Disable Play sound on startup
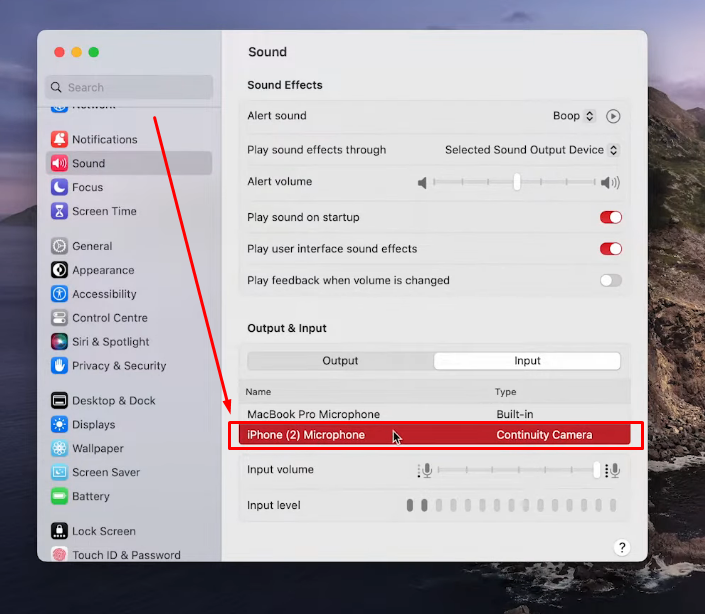The image size is (705, 614). pyautogui.click(x=611, y=218)
